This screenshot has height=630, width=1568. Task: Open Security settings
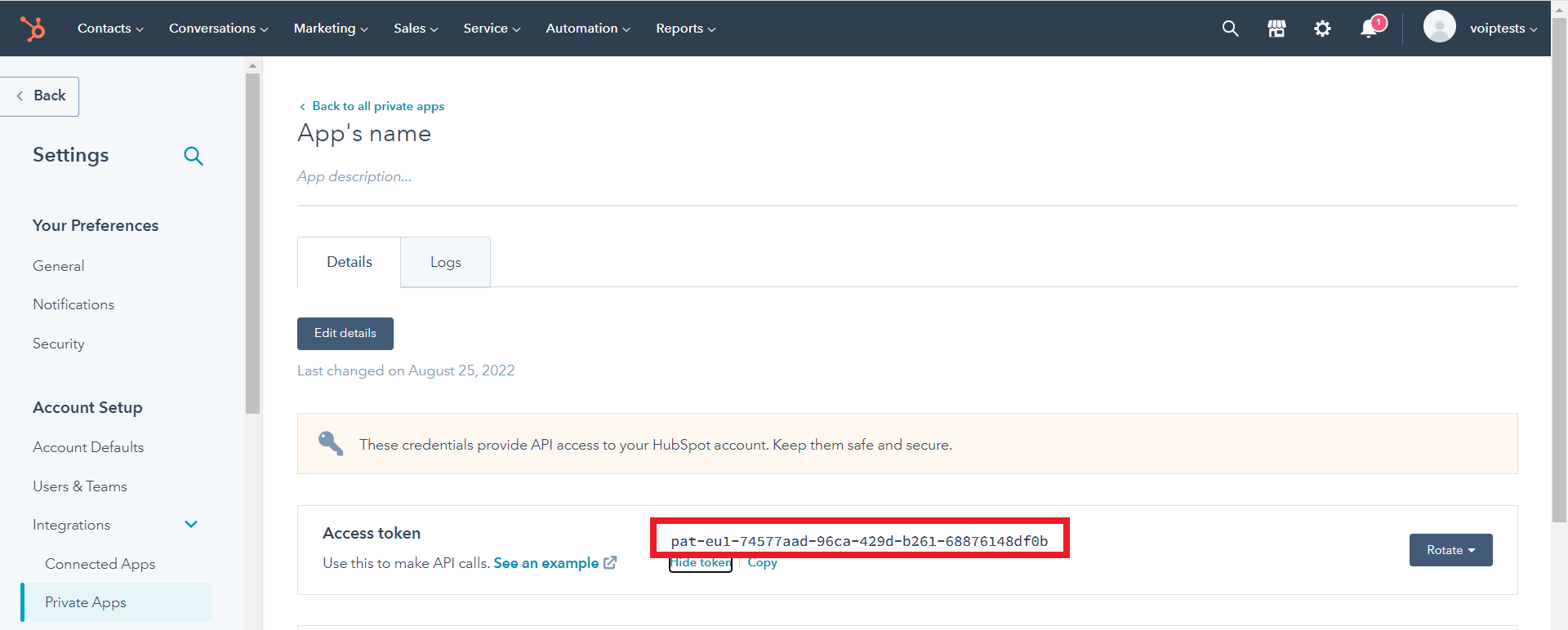click(x=59, y=344)
